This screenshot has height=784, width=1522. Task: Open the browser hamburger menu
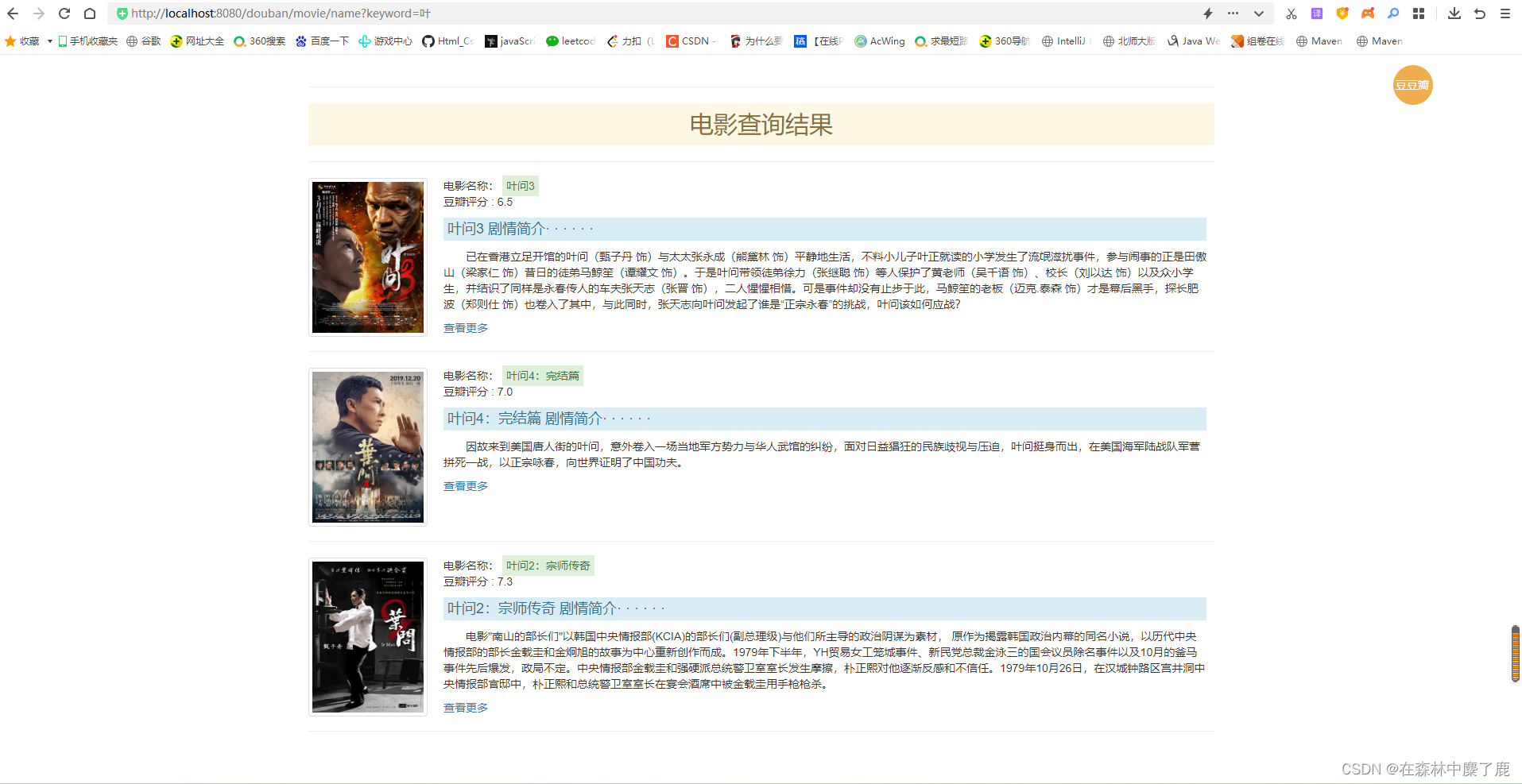pyautogui.click(x=1505, y=14)
